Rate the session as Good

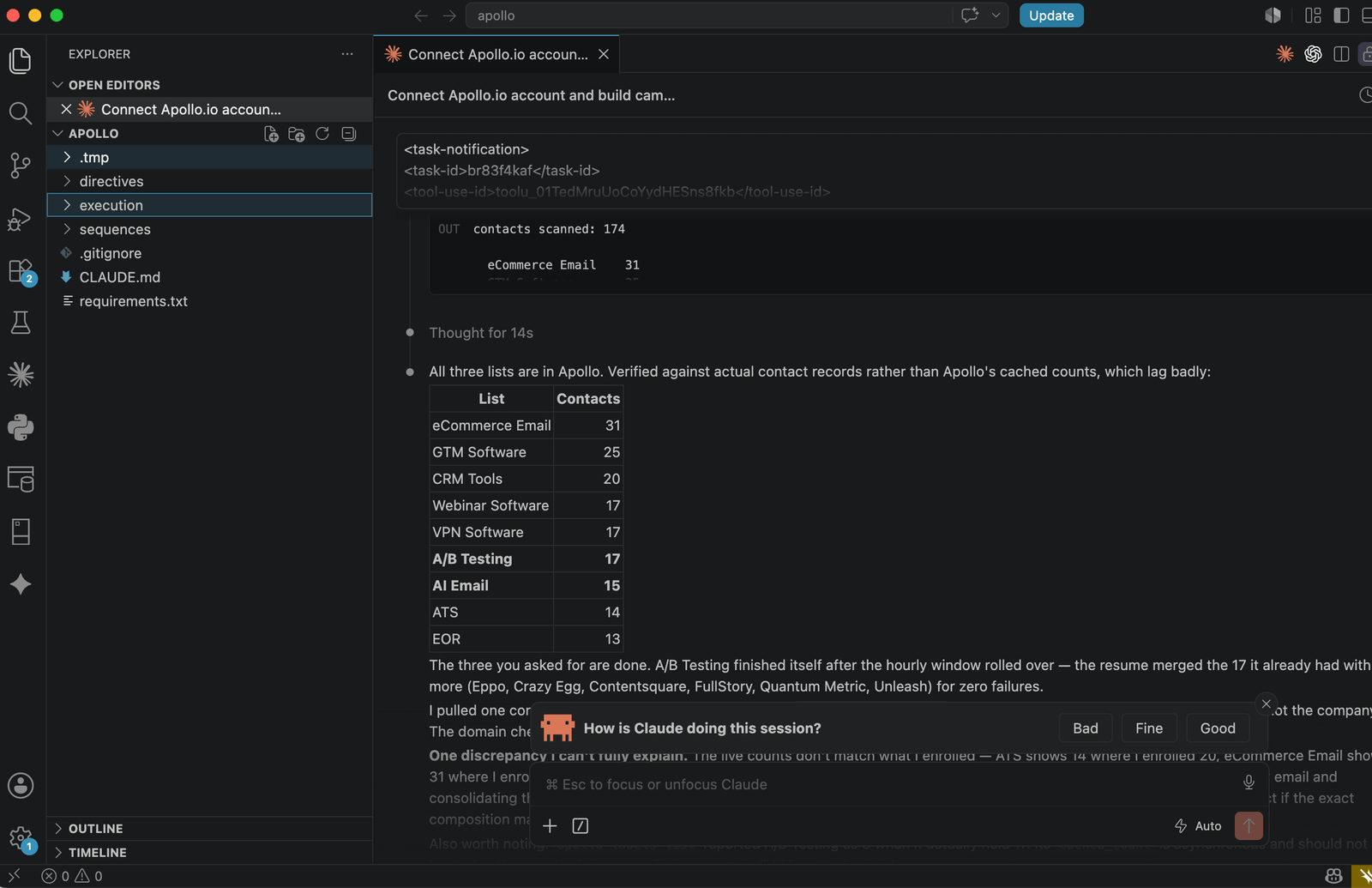tap(1218, 728)
